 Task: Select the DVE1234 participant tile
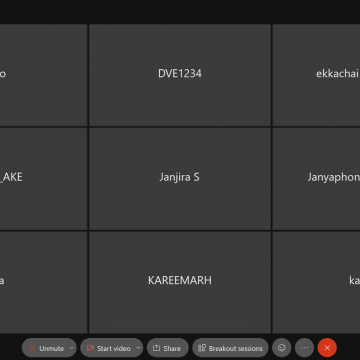180,75
